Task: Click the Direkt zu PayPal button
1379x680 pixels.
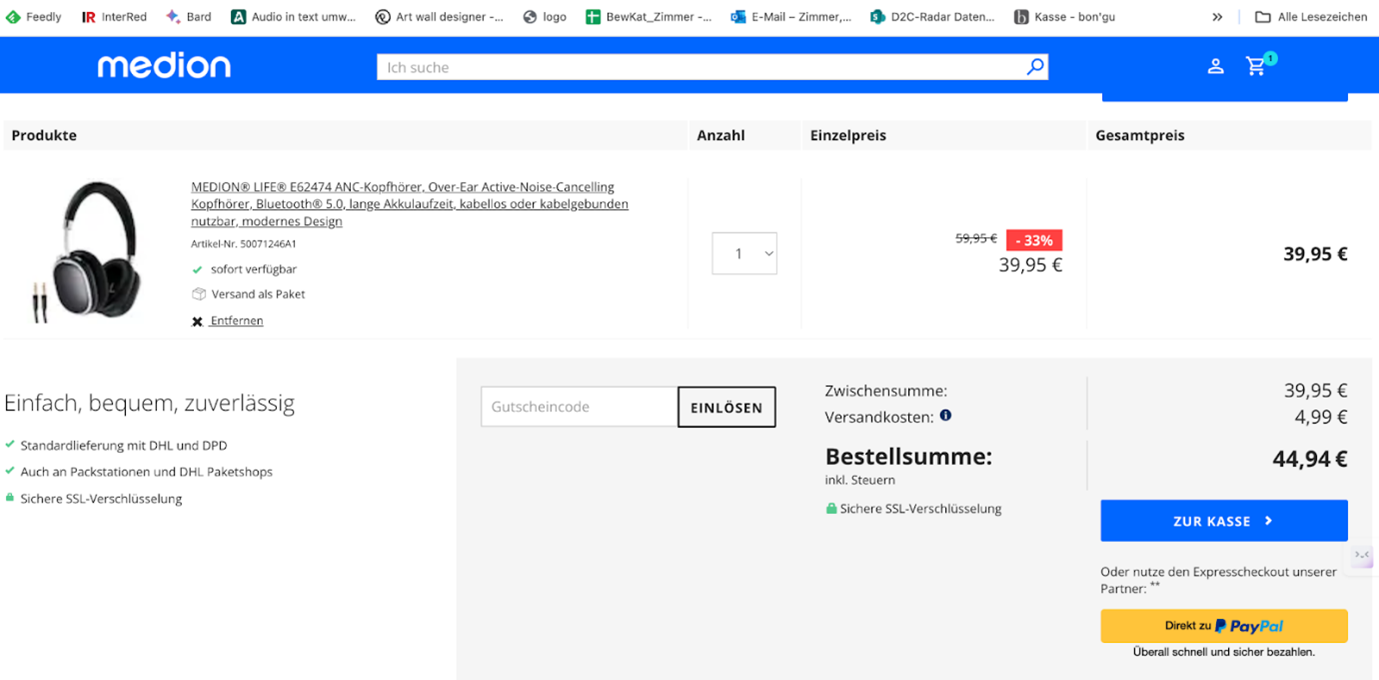Action: [1224, 626]
